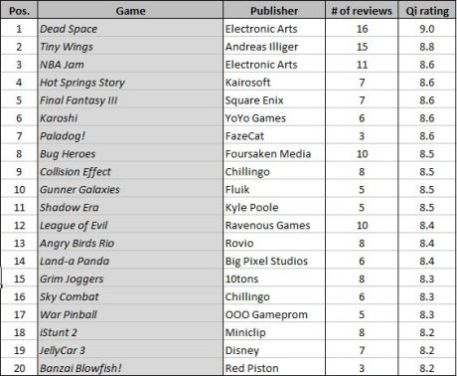Select the Banzai Blowfish! cell
This screenshot has width=457, height=376.
click(x=130, y=368)
